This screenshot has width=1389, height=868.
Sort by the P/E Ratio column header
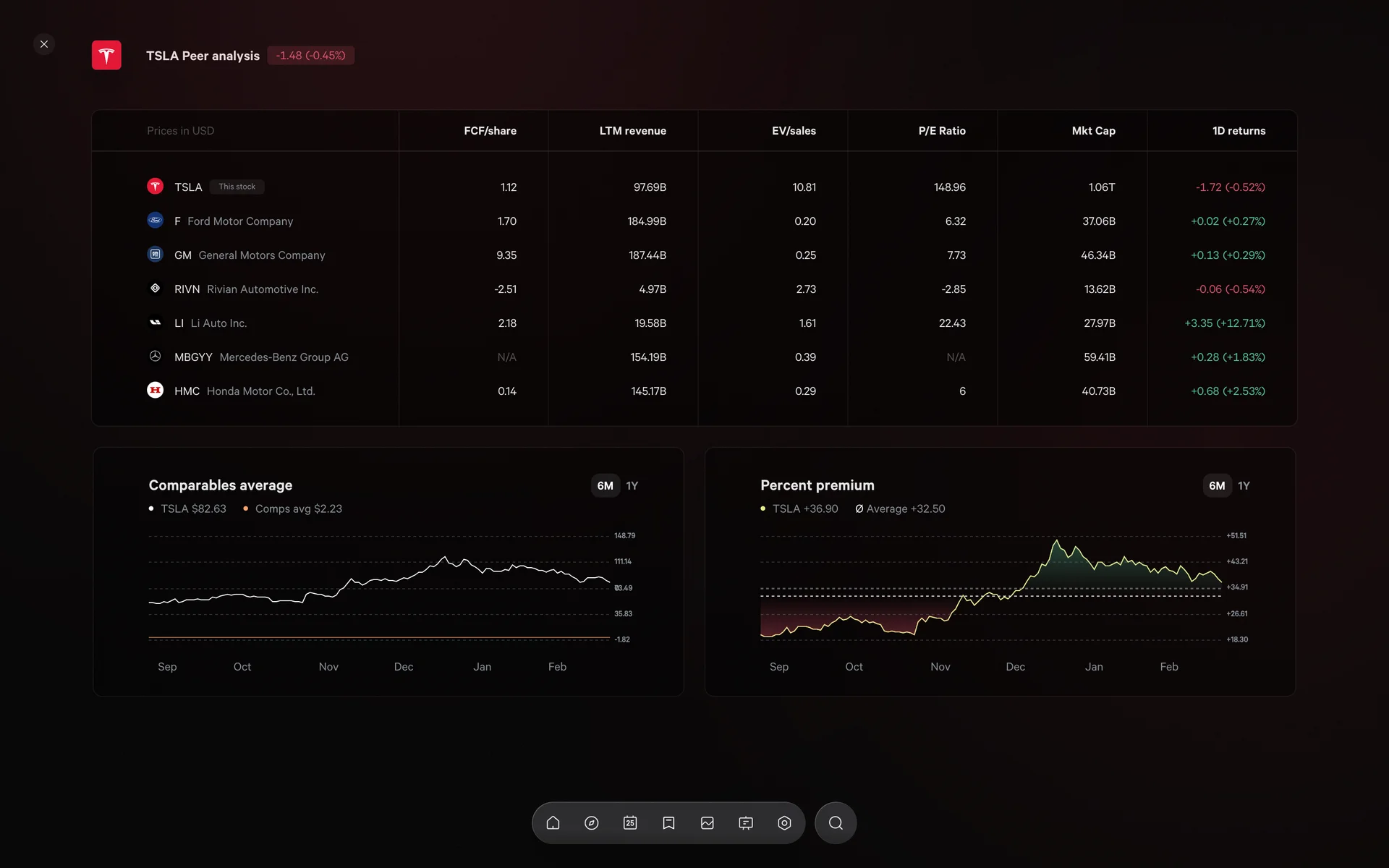tap(942, 131)
